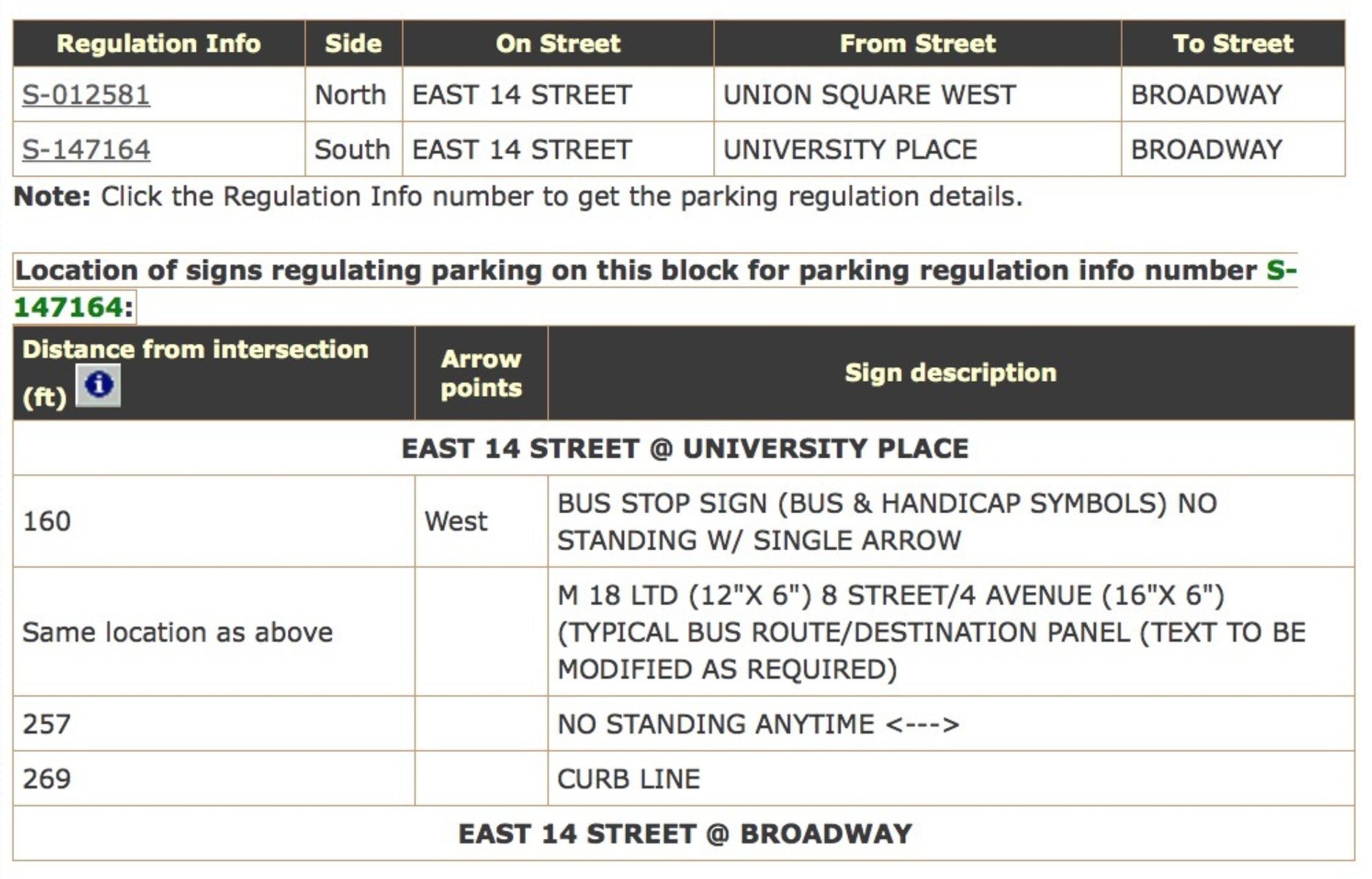Viewport: 1372px width, 879px height.
Task: Click the From Street column header
Action: [916, 43]
